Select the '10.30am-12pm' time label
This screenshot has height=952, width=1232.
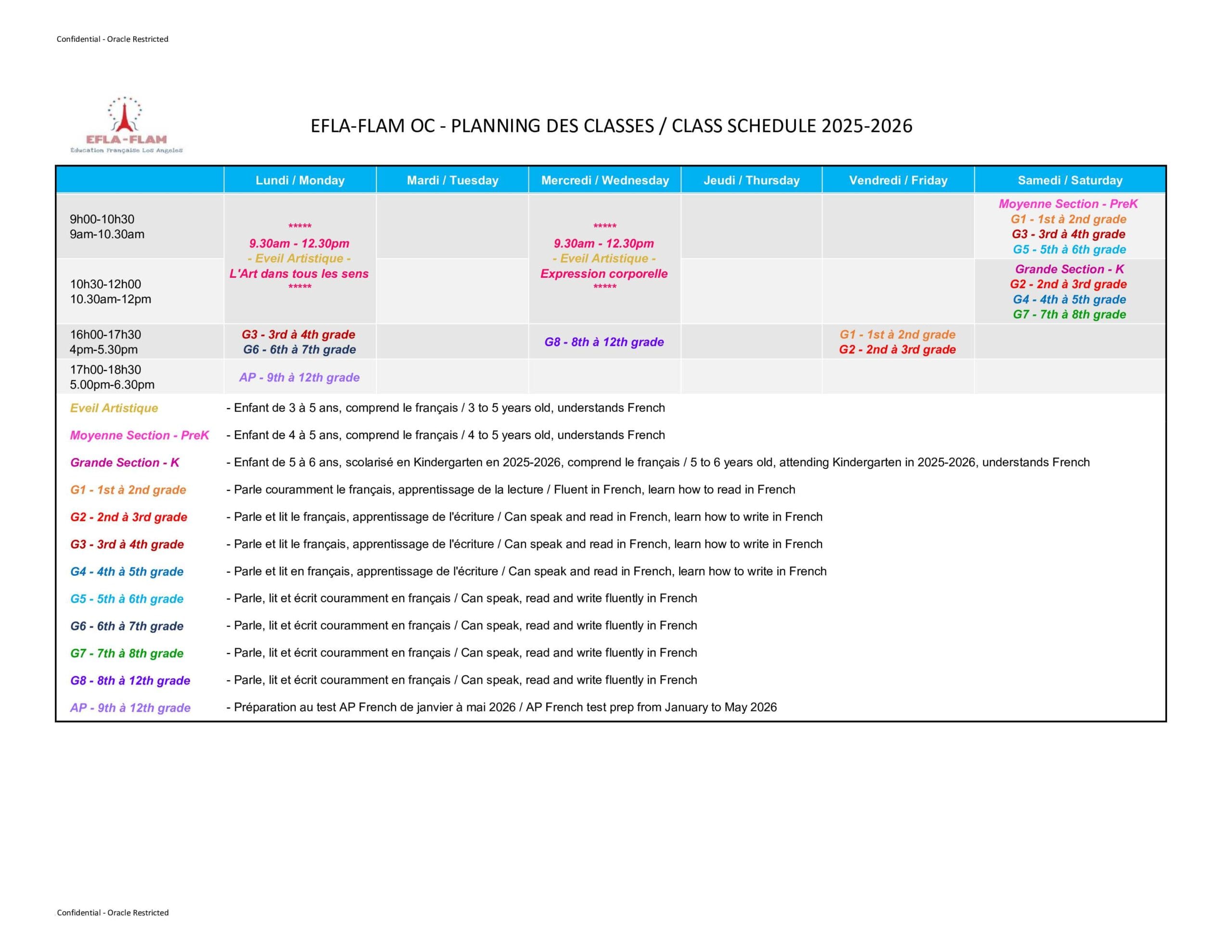(x=111, y=299)
